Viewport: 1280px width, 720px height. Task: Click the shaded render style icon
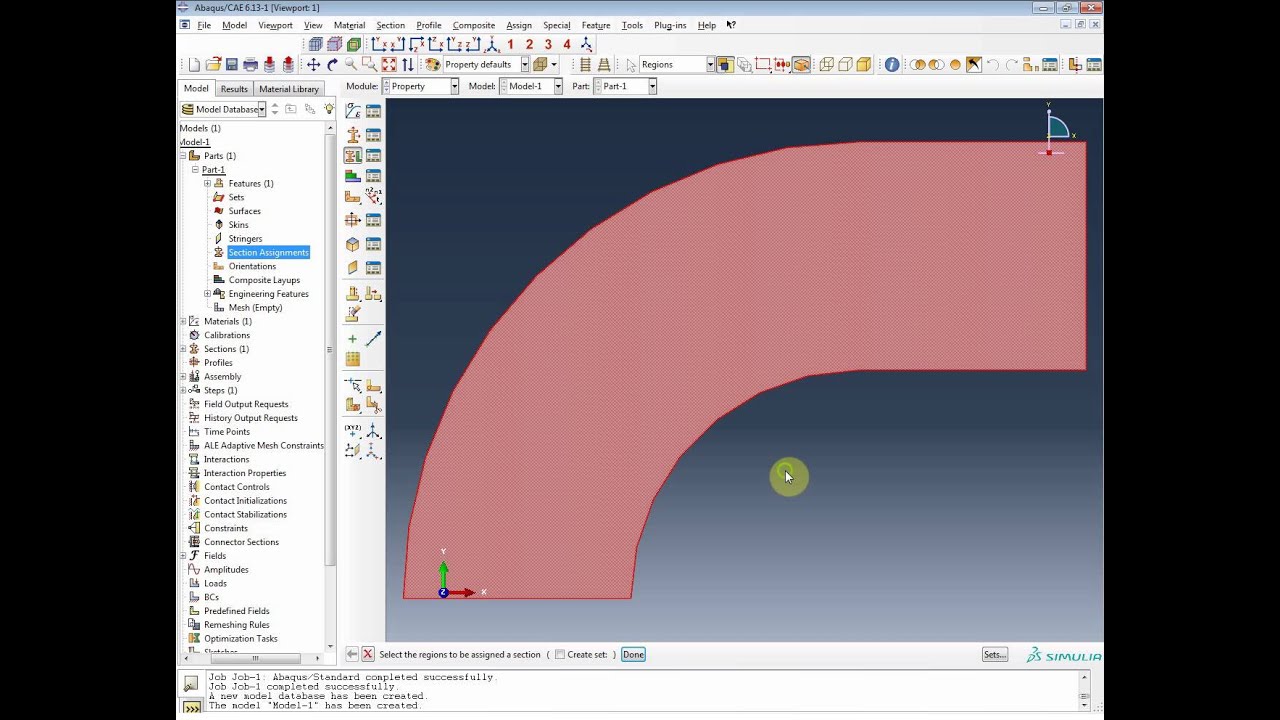coord(864,65)
